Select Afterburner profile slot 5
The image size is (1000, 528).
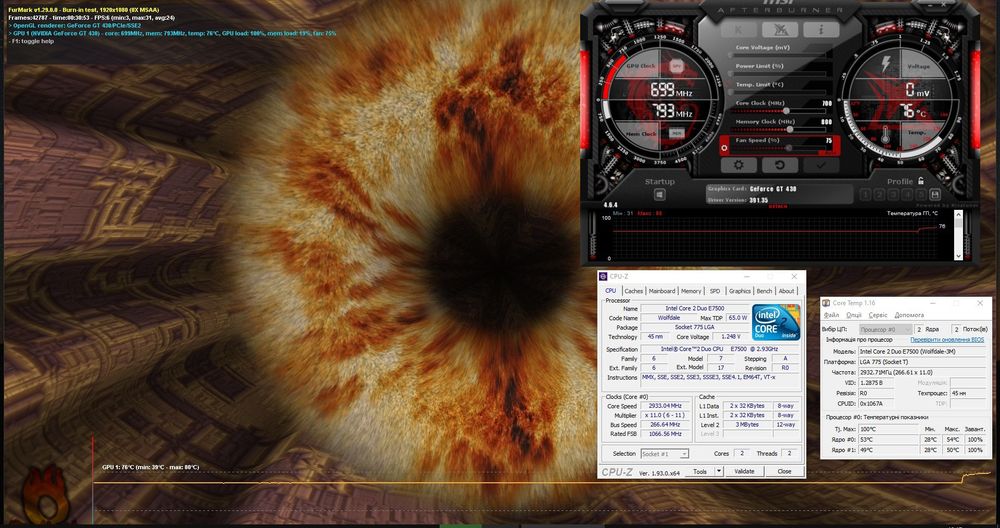click(920, 194)
